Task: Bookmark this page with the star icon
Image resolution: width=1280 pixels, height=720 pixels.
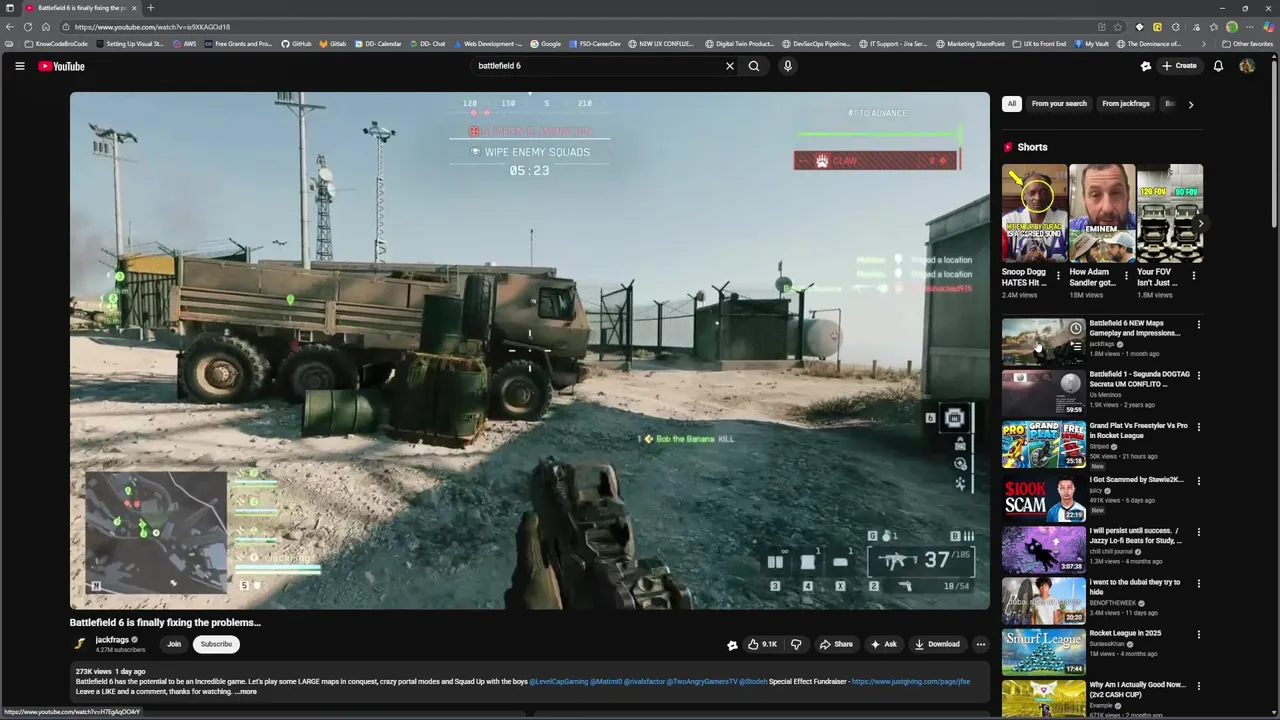Action: pos(1119,27)
